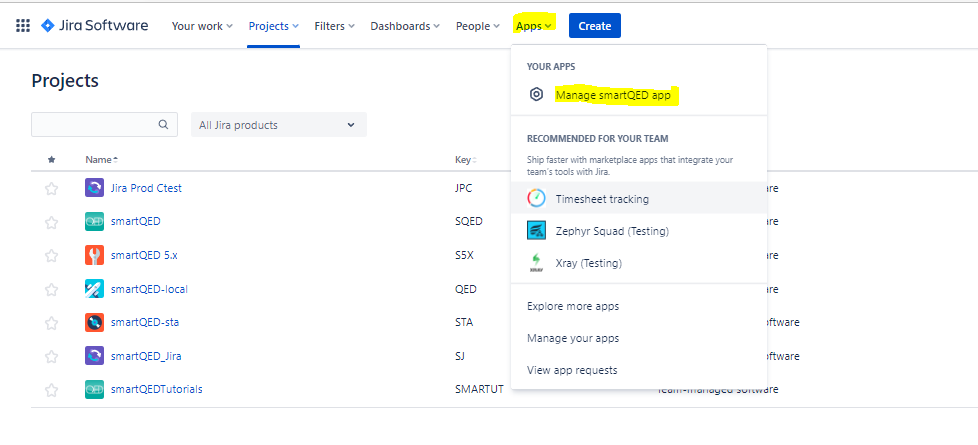Viewport: 978px width, 445px height.
Task: Sort projects by Key column
Action: tap(465, 160)
